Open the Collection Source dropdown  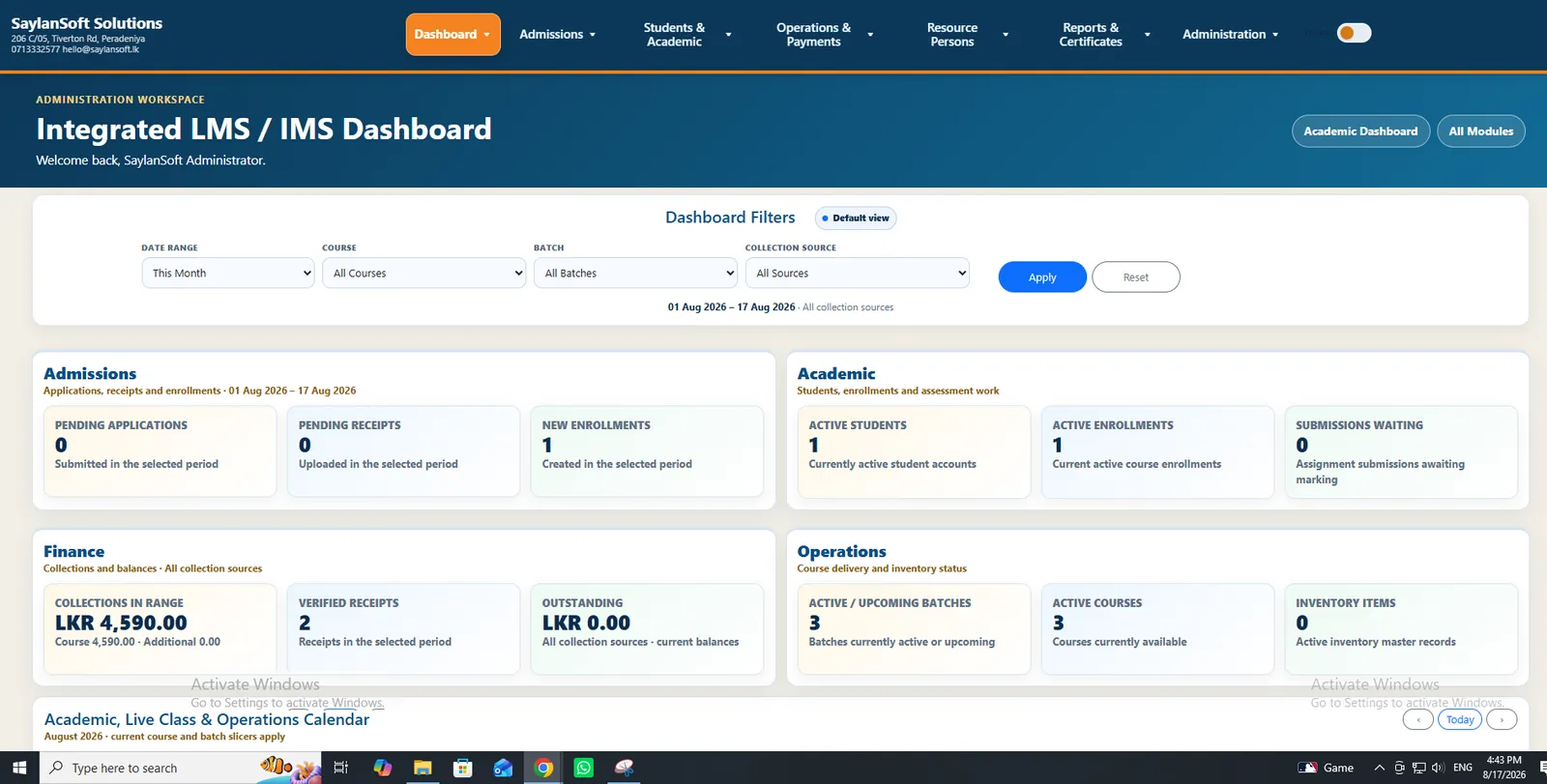pos(858,273)
